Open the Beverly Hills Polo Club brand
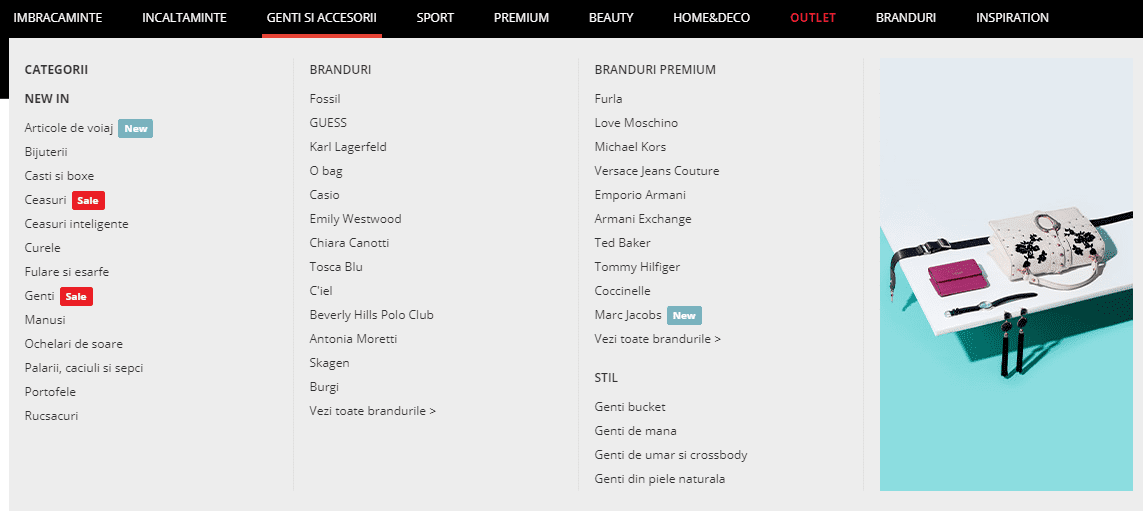This screenshot has width=1143, height=511. [x=371, y=315]
